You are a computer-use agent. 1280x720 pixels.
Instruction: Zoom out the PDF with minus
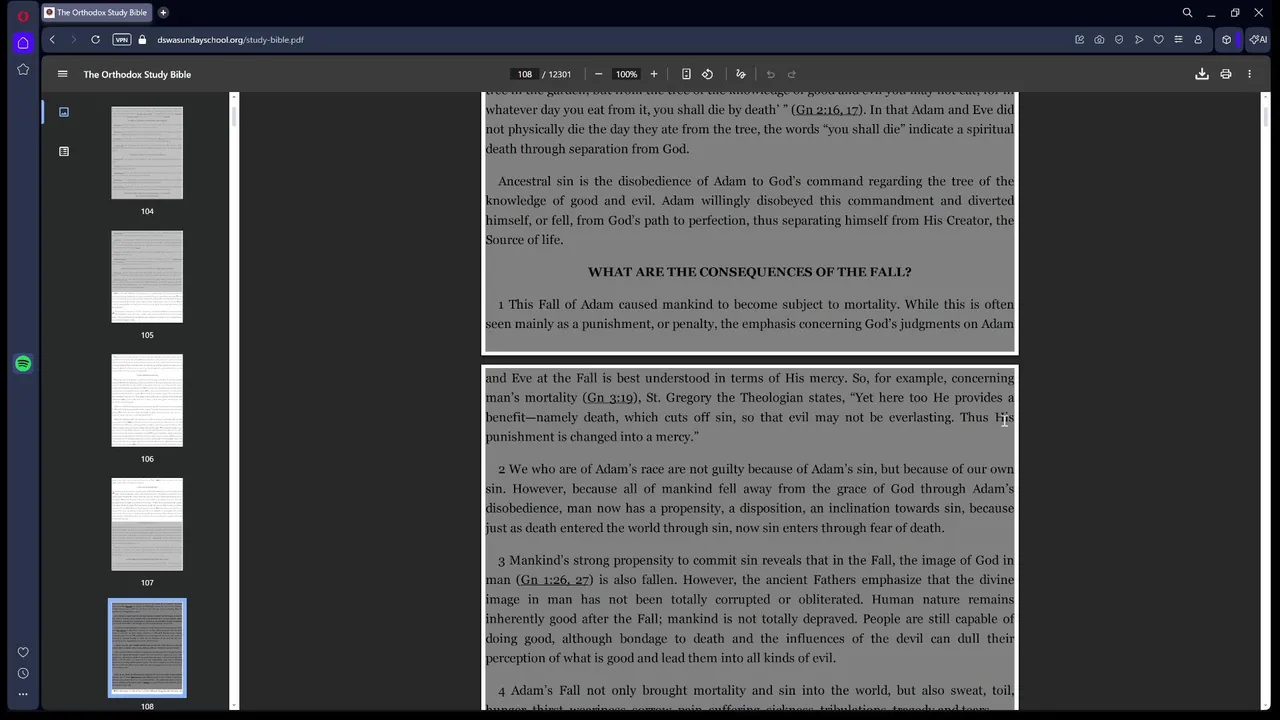[598, 74]
